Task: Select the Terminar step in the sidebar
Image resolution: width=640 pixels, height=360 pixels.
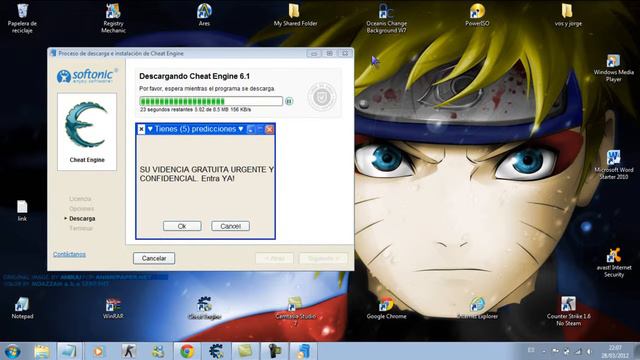Action: (x=81, y=229)
